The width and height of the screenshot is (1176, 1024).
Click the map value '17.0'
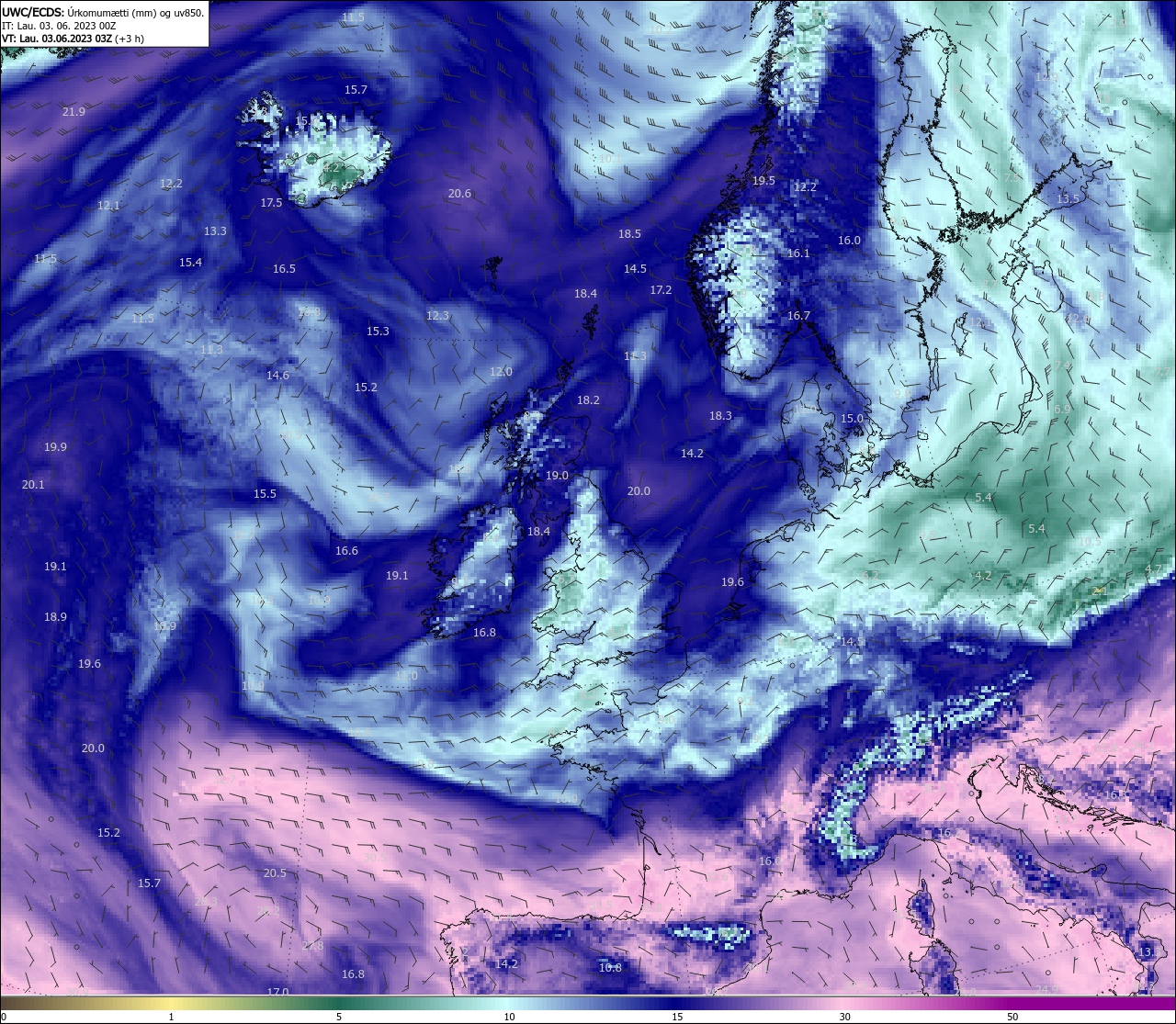(x=277, y=992)
